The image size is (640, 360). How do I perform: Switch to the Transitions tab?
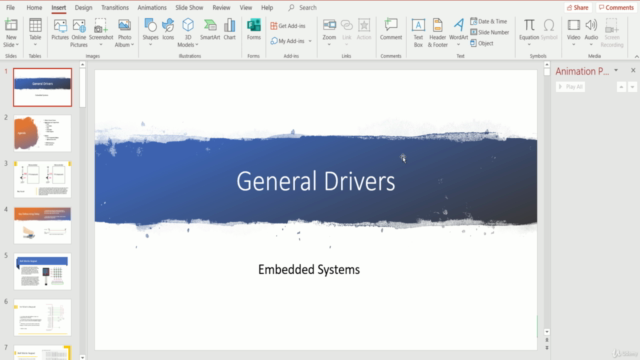pos(115,7)
